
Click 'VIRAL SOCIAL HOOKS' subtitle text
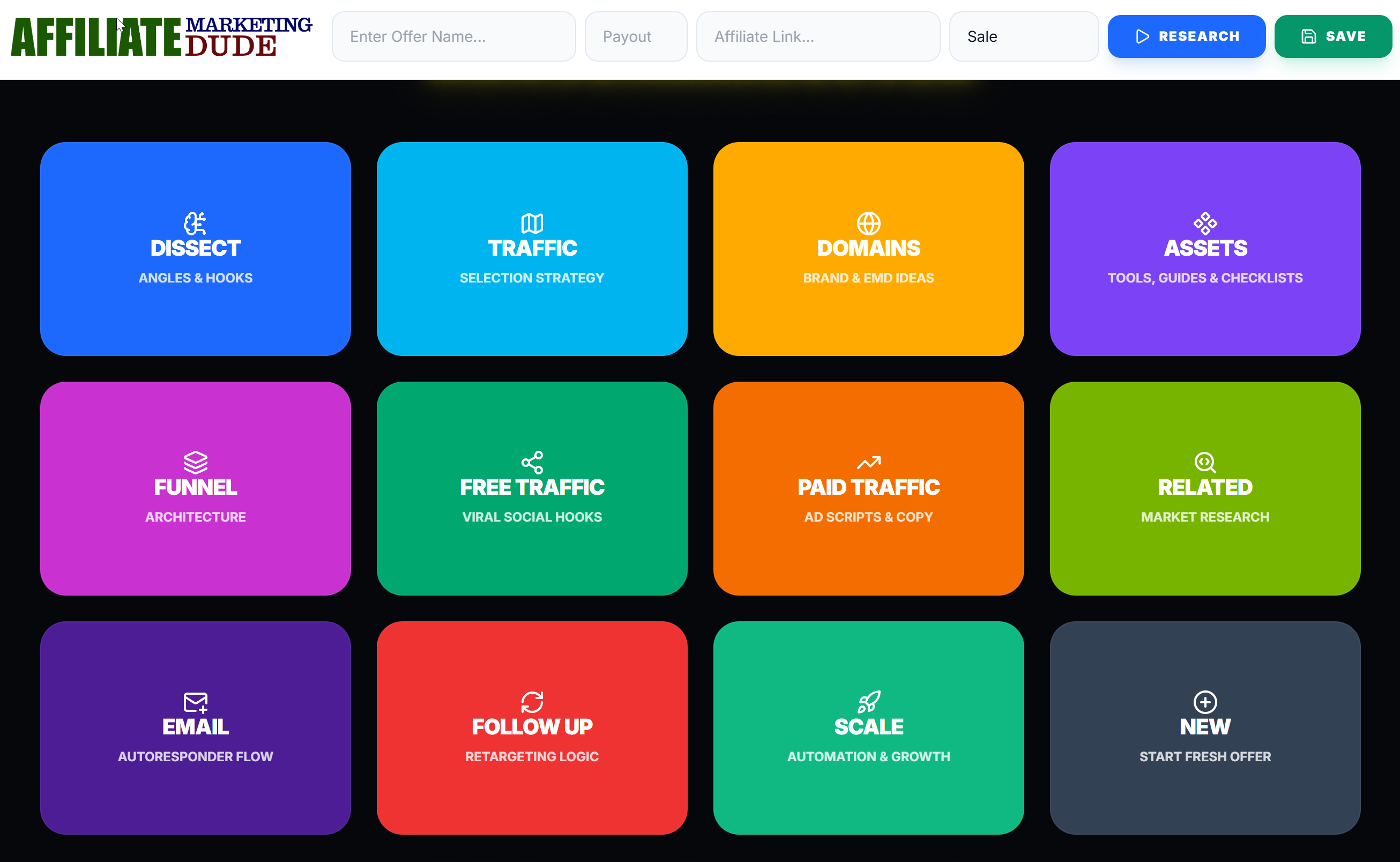pyautogui.click(x=532, y=517)
